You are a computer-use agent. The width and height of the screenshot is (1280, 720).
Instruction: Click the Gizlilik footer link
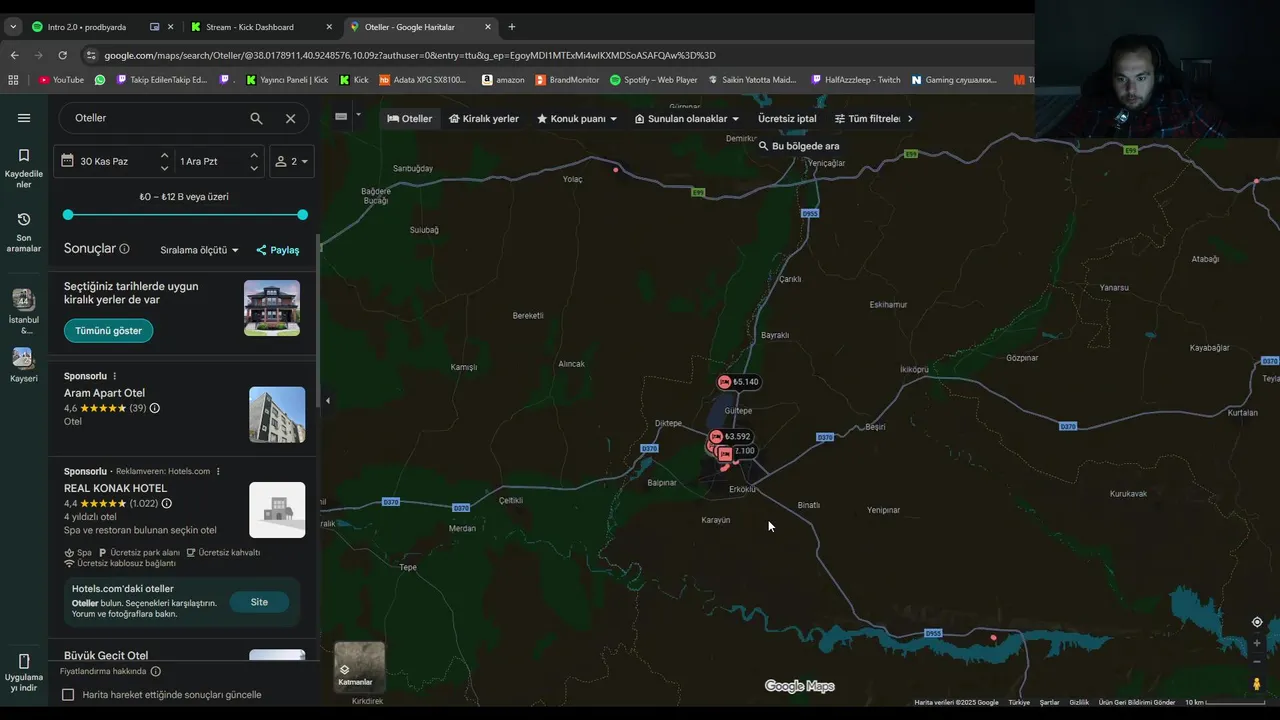[1079, 702]
